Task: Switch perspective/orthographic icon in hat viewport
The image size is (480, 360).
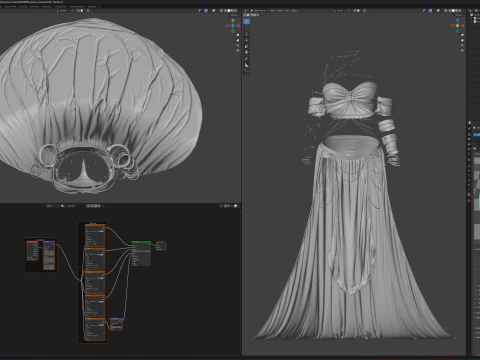Action: (238, 50)
